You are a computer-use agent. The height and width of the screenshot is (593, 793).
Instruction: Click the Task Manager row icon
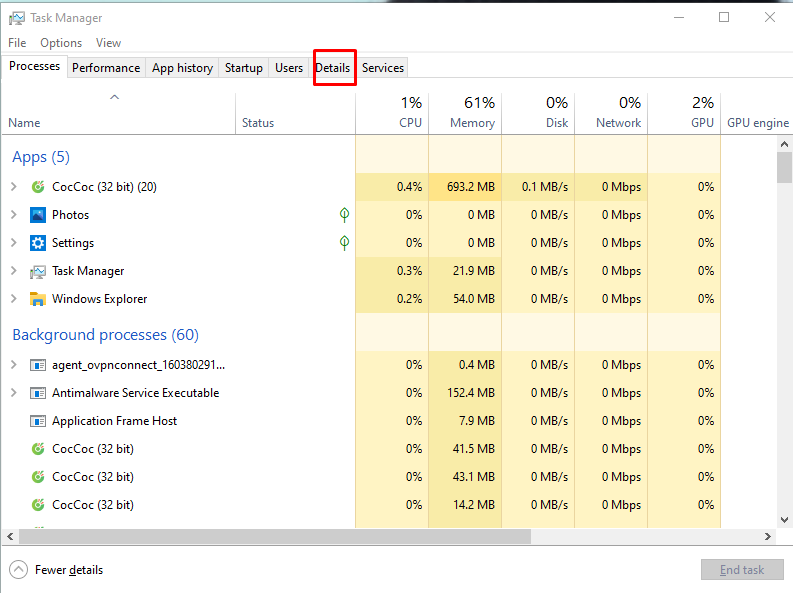[38, 271]
